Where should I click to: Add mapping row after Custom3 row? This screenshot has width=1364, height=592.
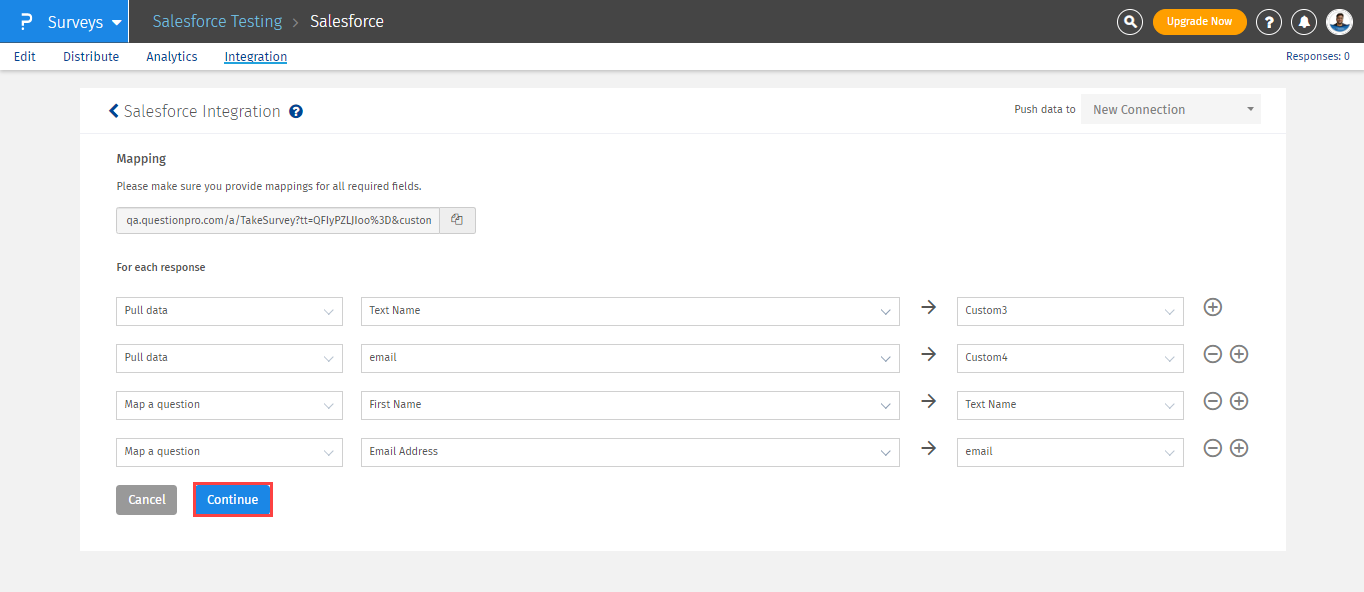[x=1213, y=307]
